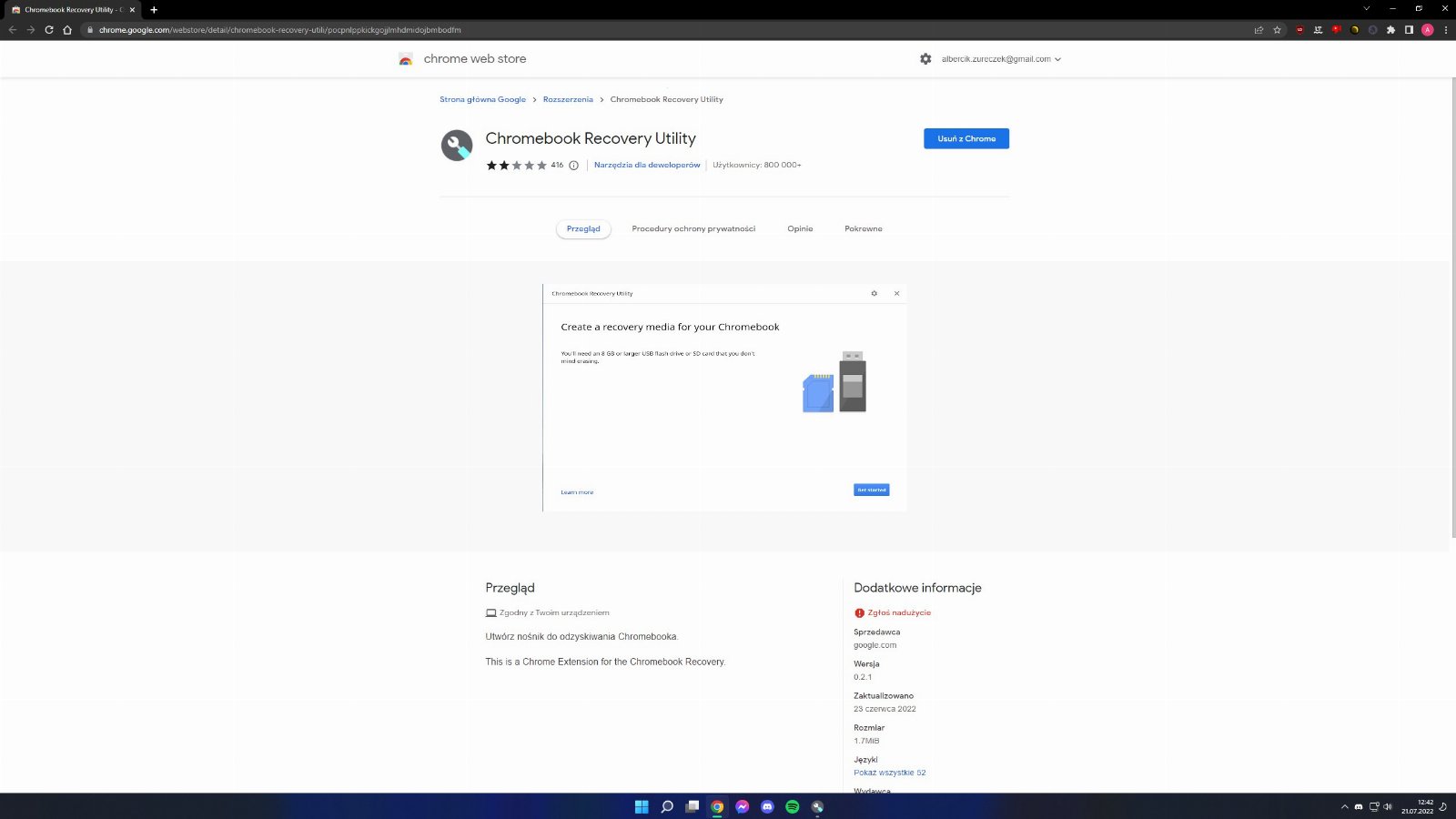Open the yellow moon extension icon
This screenshot has height=819, width=1456.
[1354, 30]
